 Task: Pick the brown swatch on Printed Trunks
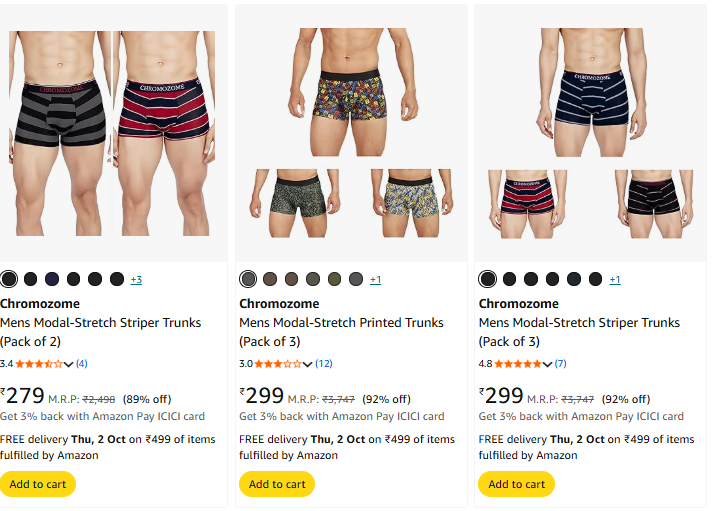pos(270,279)
